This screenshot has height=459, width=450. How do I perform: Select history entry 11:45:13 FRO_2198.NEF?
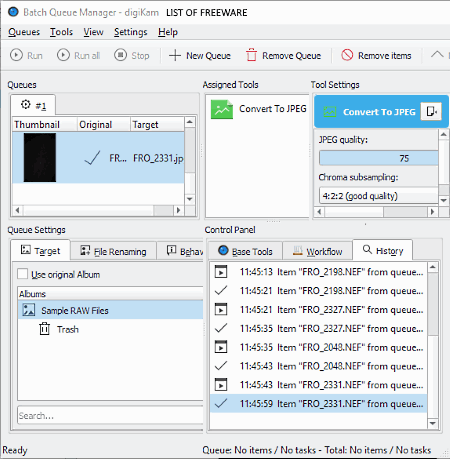[318, 272]
